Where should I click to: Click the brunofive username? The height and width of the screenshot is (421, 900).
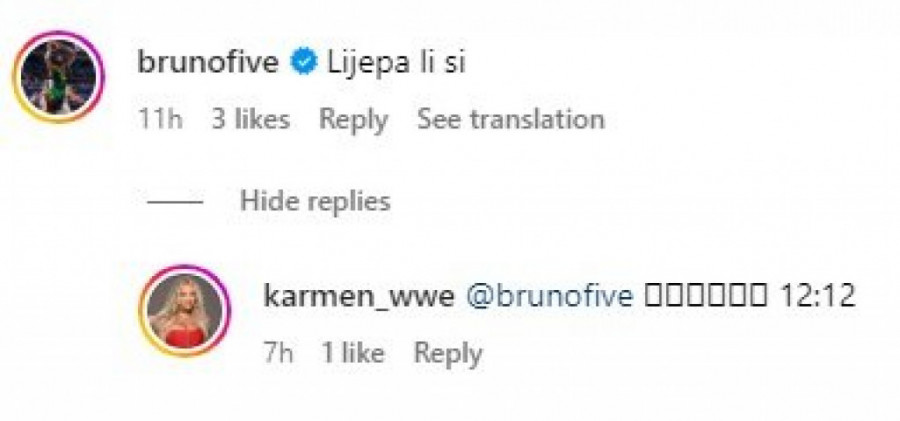pyautogui.click(x=208, y=63)
